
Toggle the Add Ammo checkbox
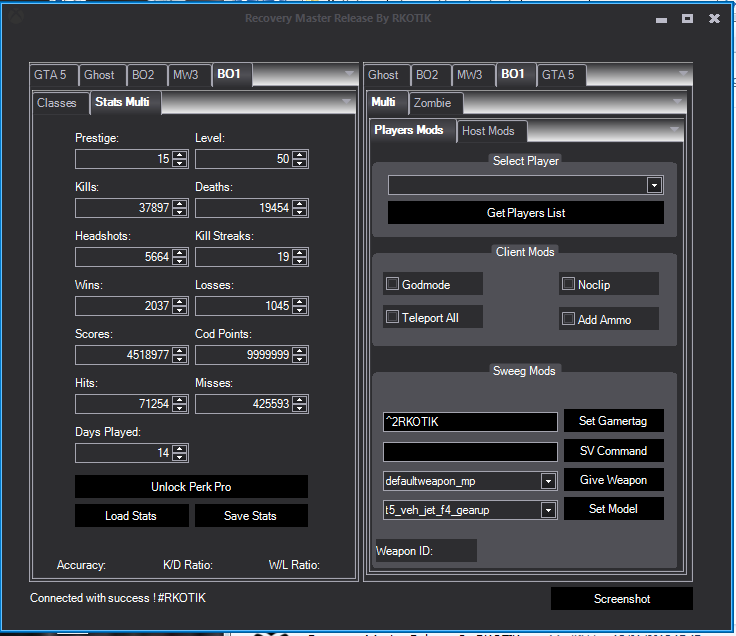click(x=568, y=319)
